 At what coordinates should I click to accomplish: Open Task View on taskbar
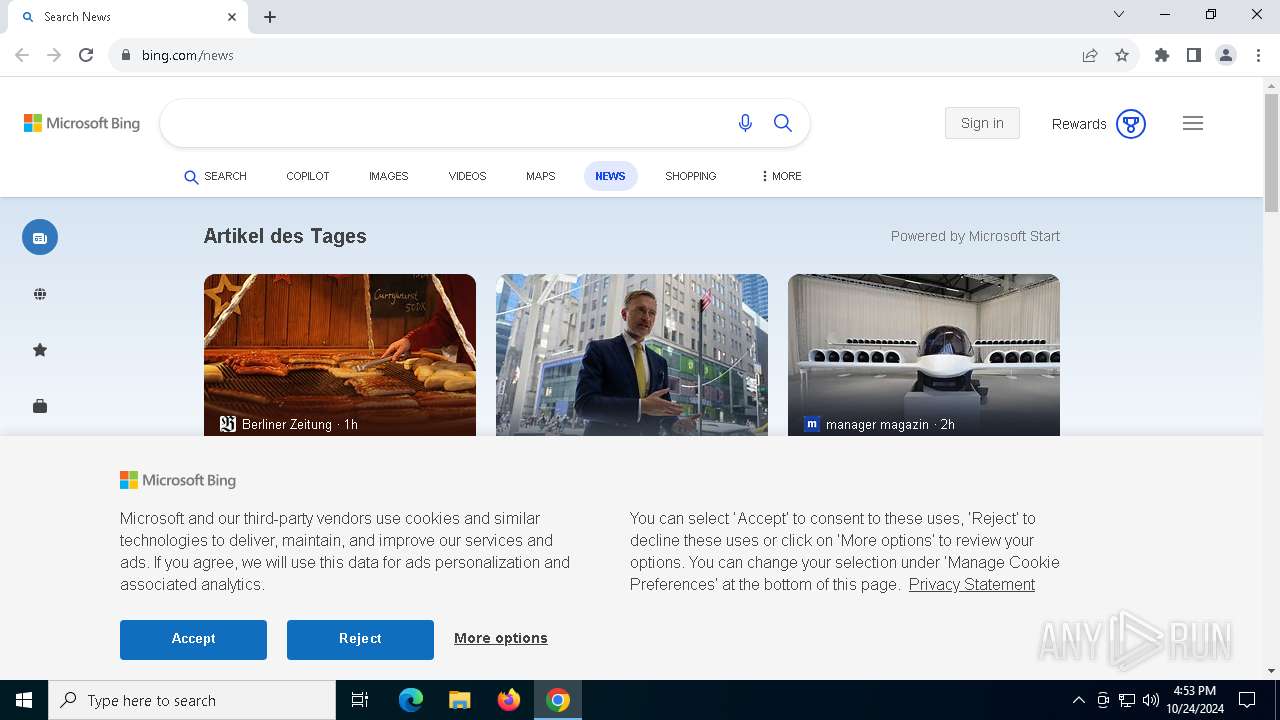pos(360,700)
